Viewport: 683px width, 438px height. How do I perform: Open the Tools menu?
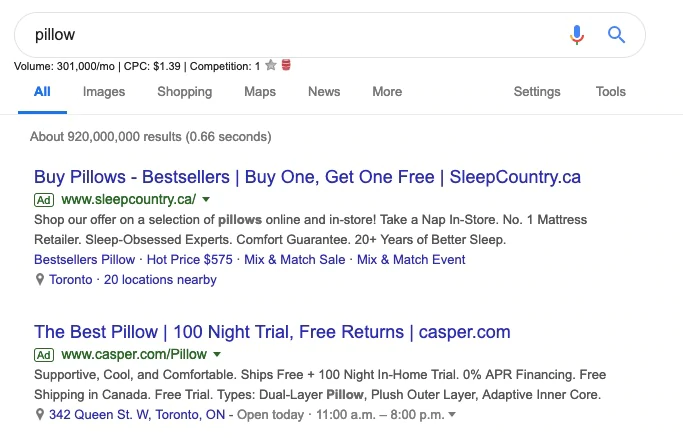pyautogui.click(x=611, y=92)
